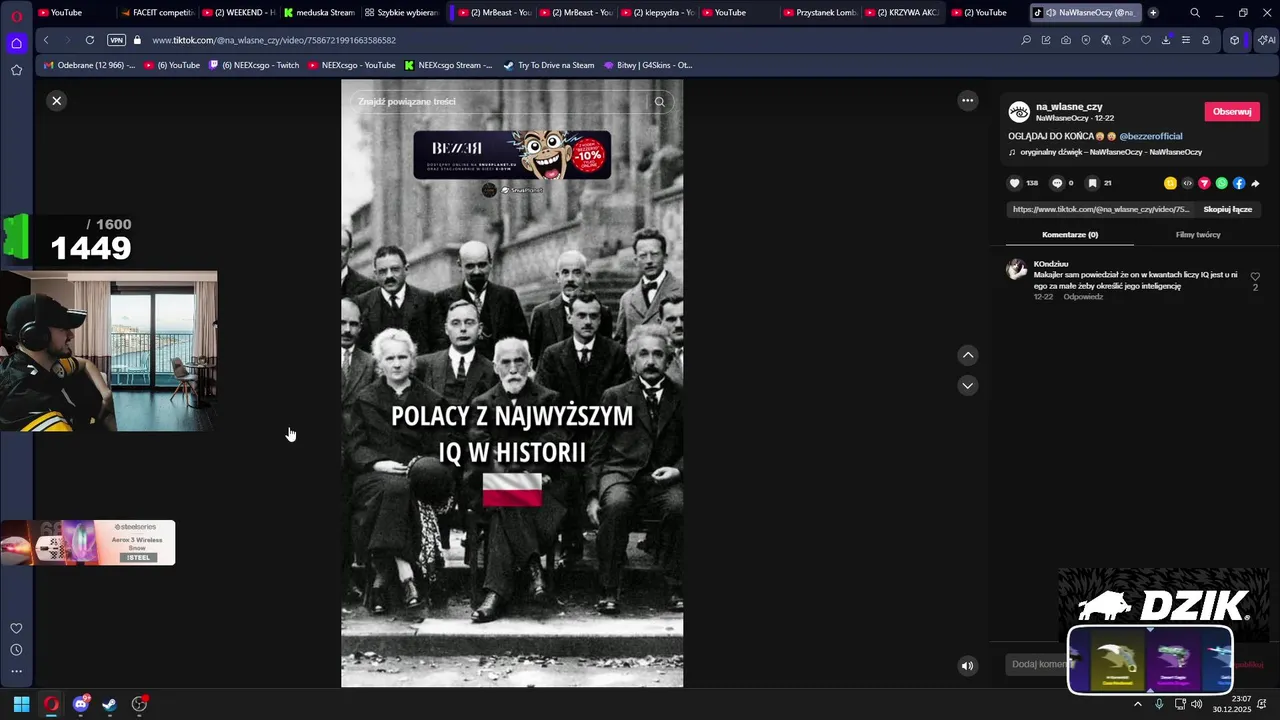Image resolution: width=1280 pixels, height=720 pixels.
Task: Open the sidebar Home icon
Action: 16,43
